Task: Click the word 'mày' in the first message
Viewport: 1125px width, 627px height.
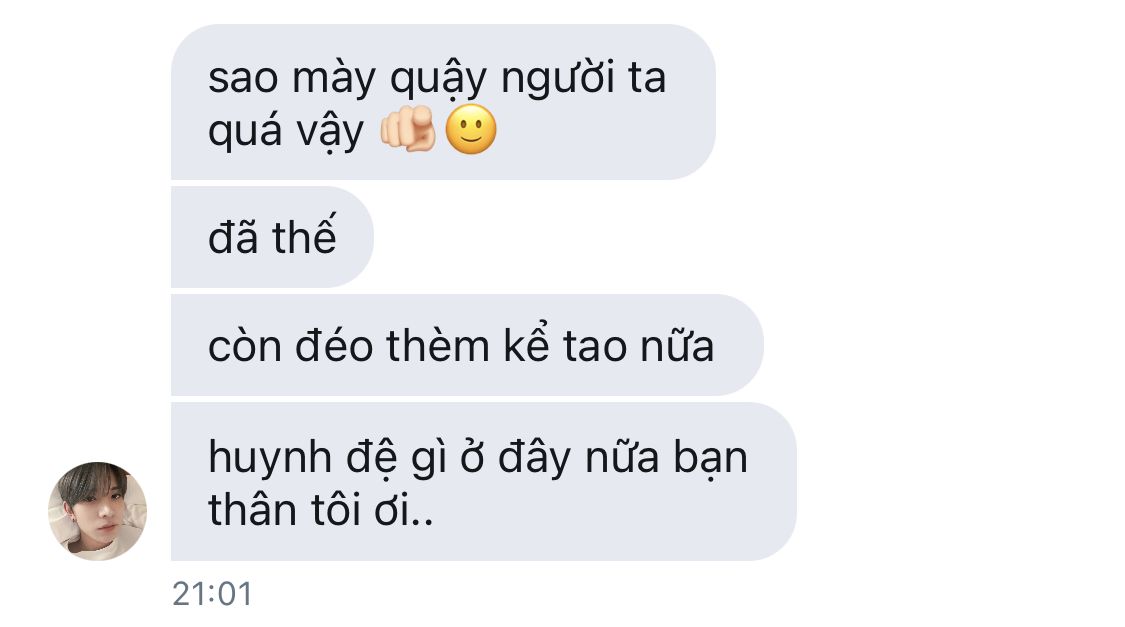Action: pos(334,79)
